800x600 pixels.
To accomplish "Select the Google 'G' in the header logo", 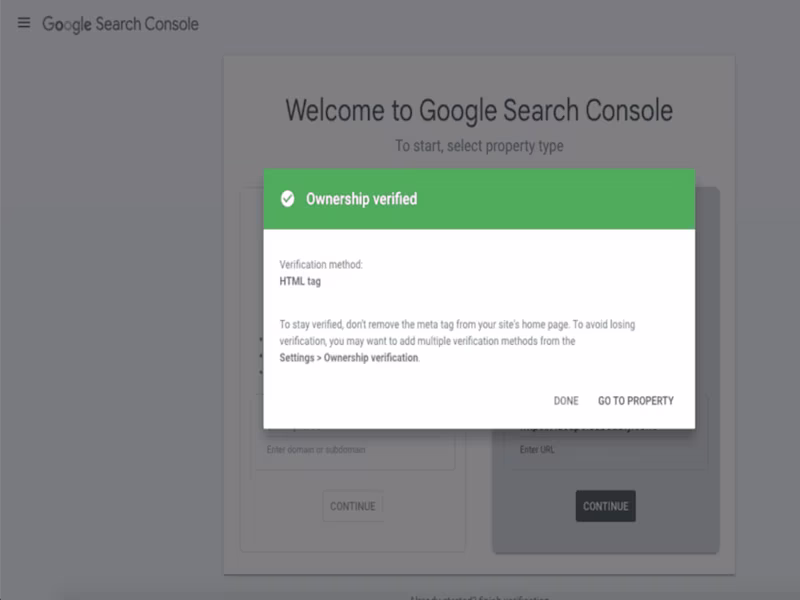I will (45, 24).
